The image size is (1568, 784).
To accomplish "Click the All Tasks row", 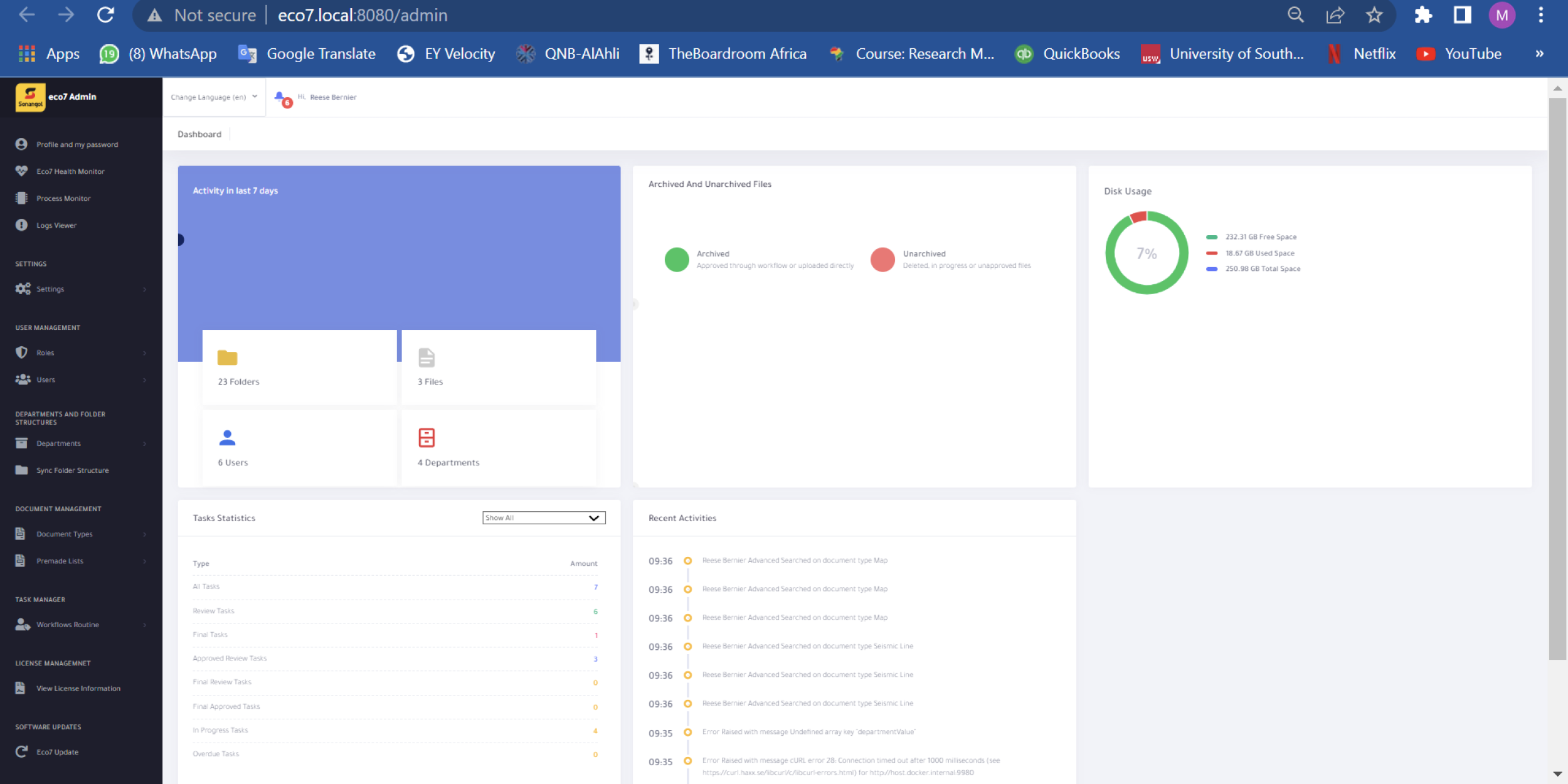I will point(395,587).
